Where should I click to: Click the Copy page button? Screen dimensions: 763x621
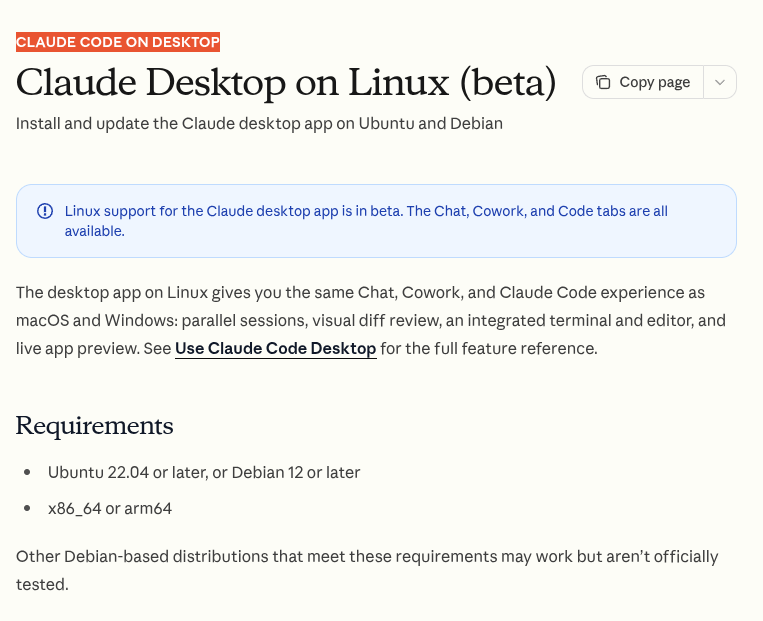click(643, 82)
